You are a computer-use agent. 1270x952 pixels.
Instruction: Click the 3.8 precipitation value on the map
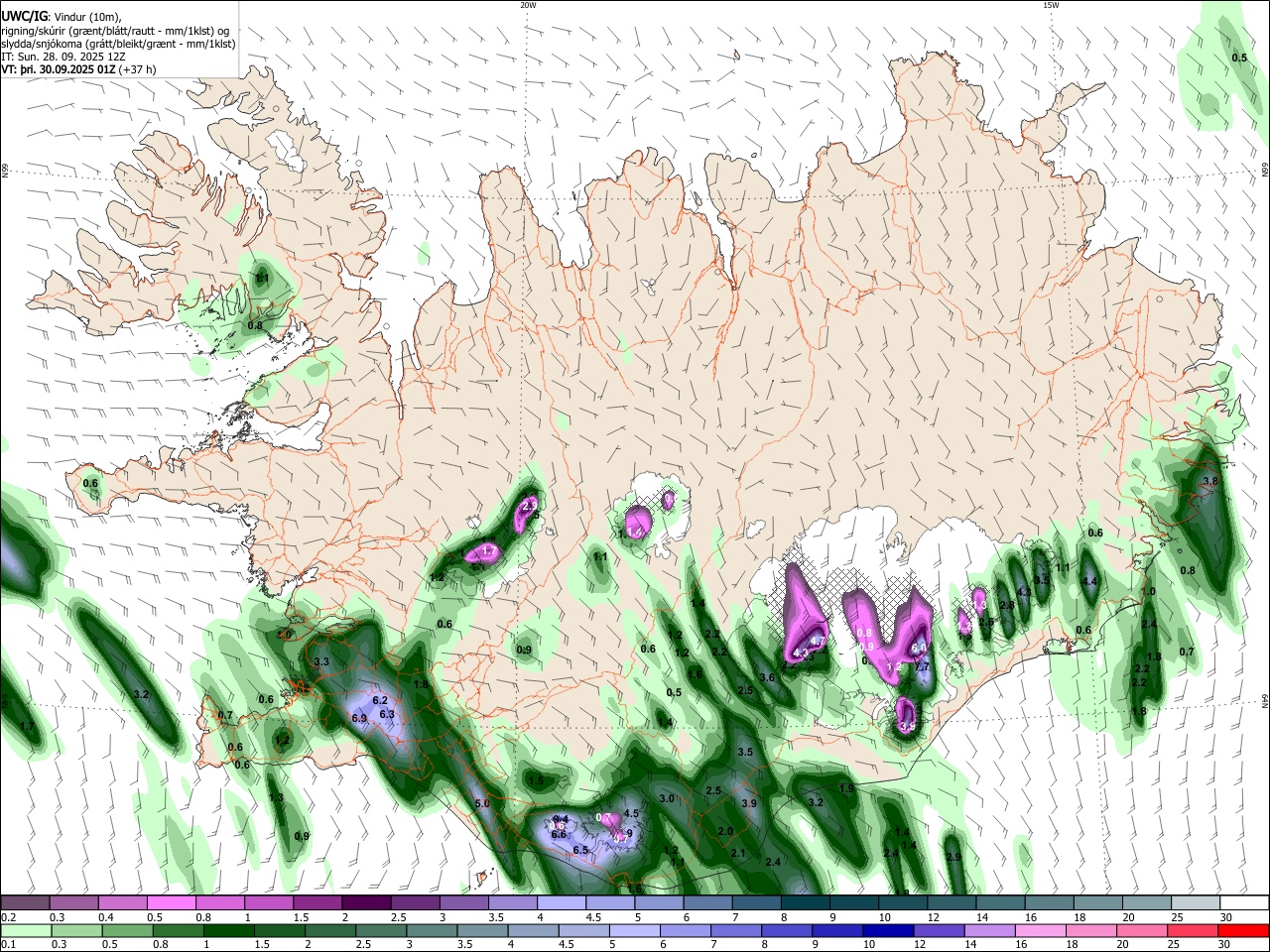point(1209,481)
